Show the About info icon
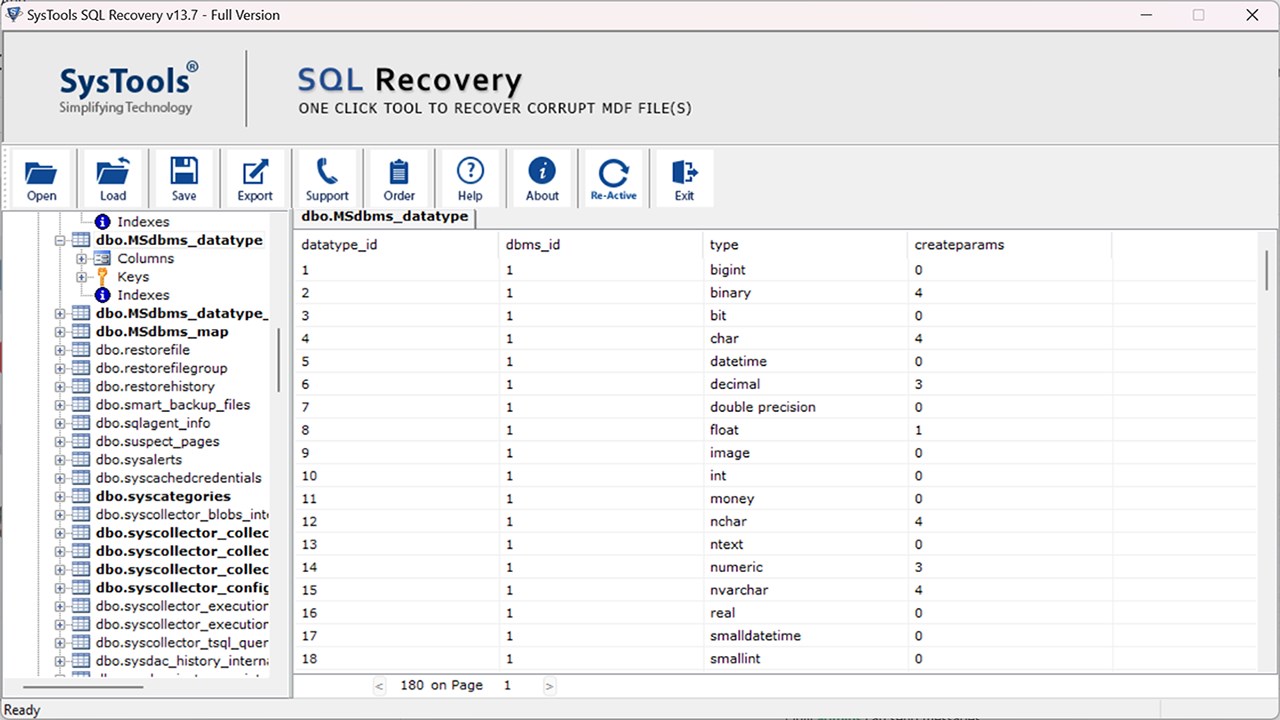This screenshot has width=1280, height=720. (x=542, y=179)
